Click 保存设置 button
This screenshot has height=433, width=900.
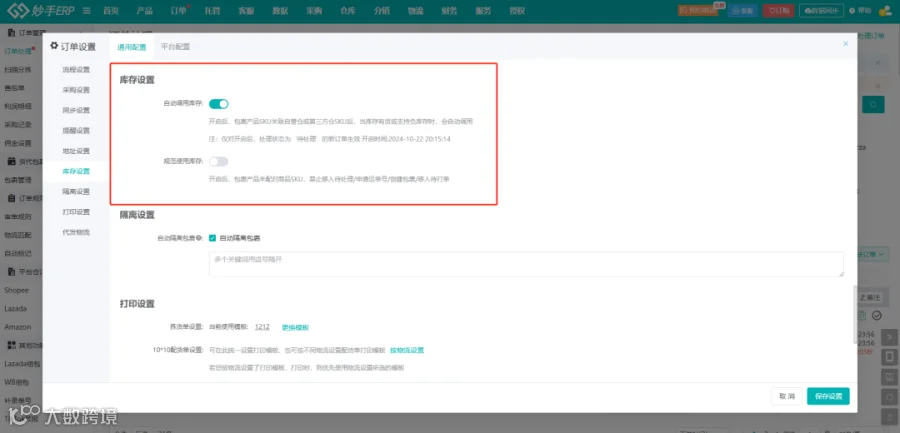tap(828, 396)
